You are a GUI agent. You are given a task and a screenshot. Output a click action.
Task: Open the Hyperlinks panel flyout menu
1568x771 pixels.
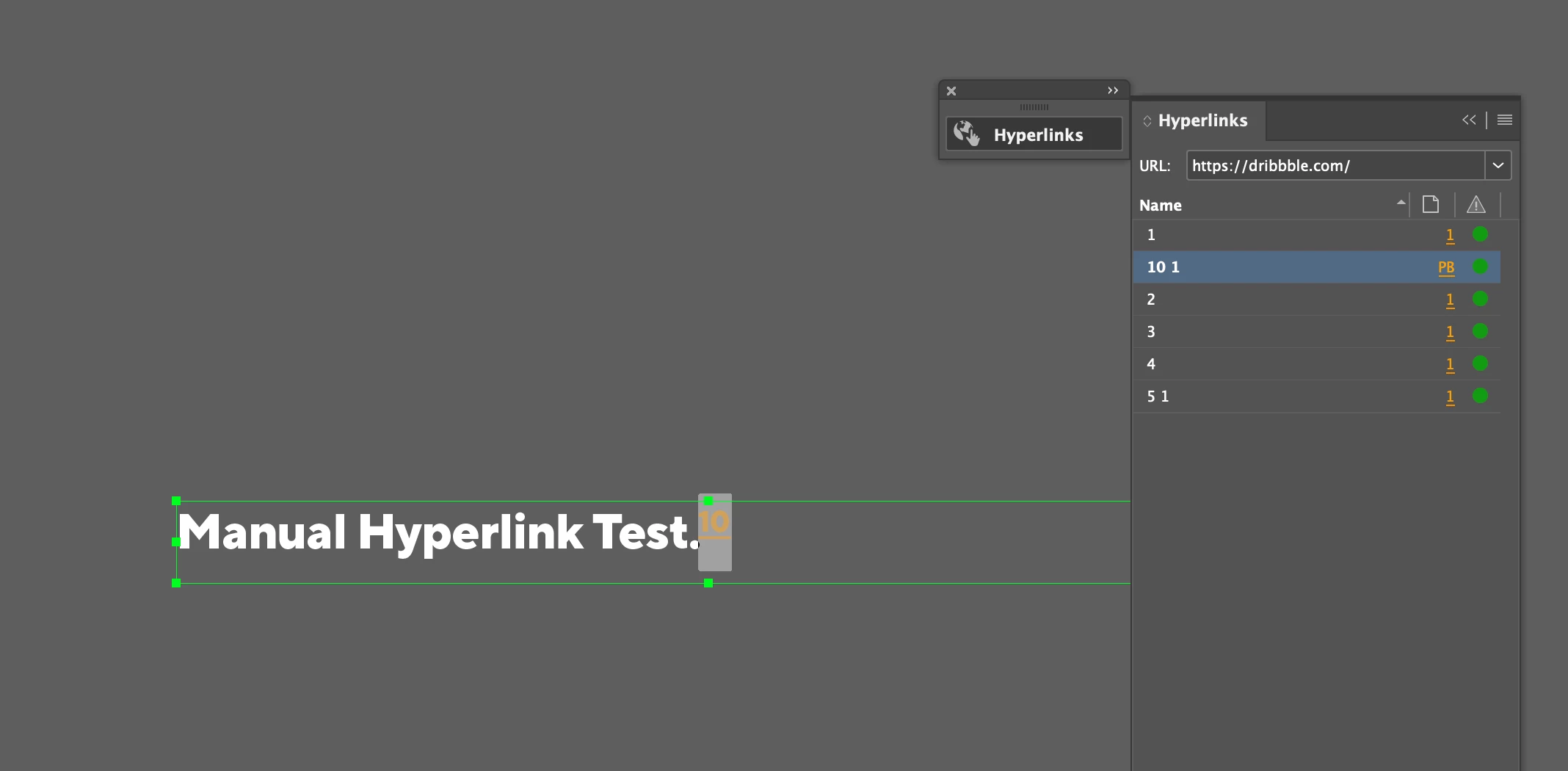point(1505,120)
